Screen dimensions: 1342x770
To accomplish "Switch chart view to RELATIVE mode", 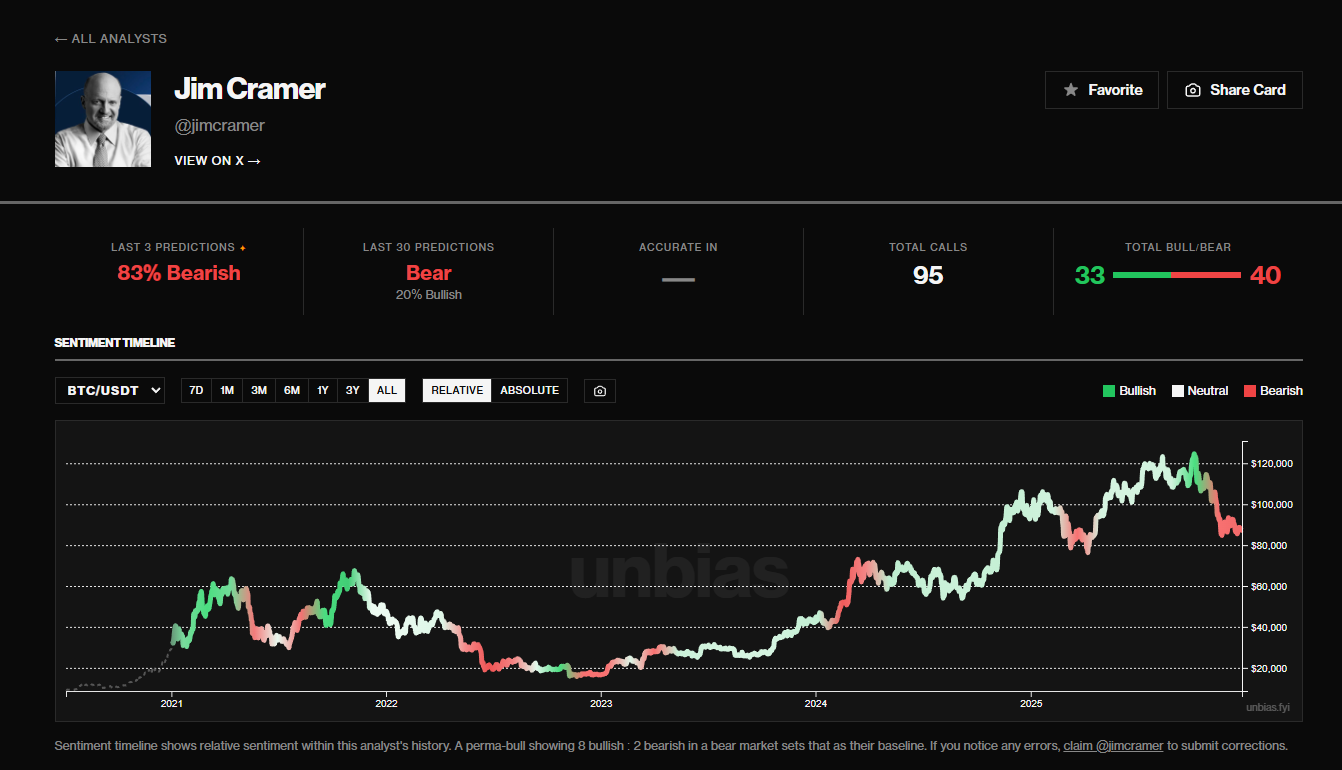I will click(456, 390).
